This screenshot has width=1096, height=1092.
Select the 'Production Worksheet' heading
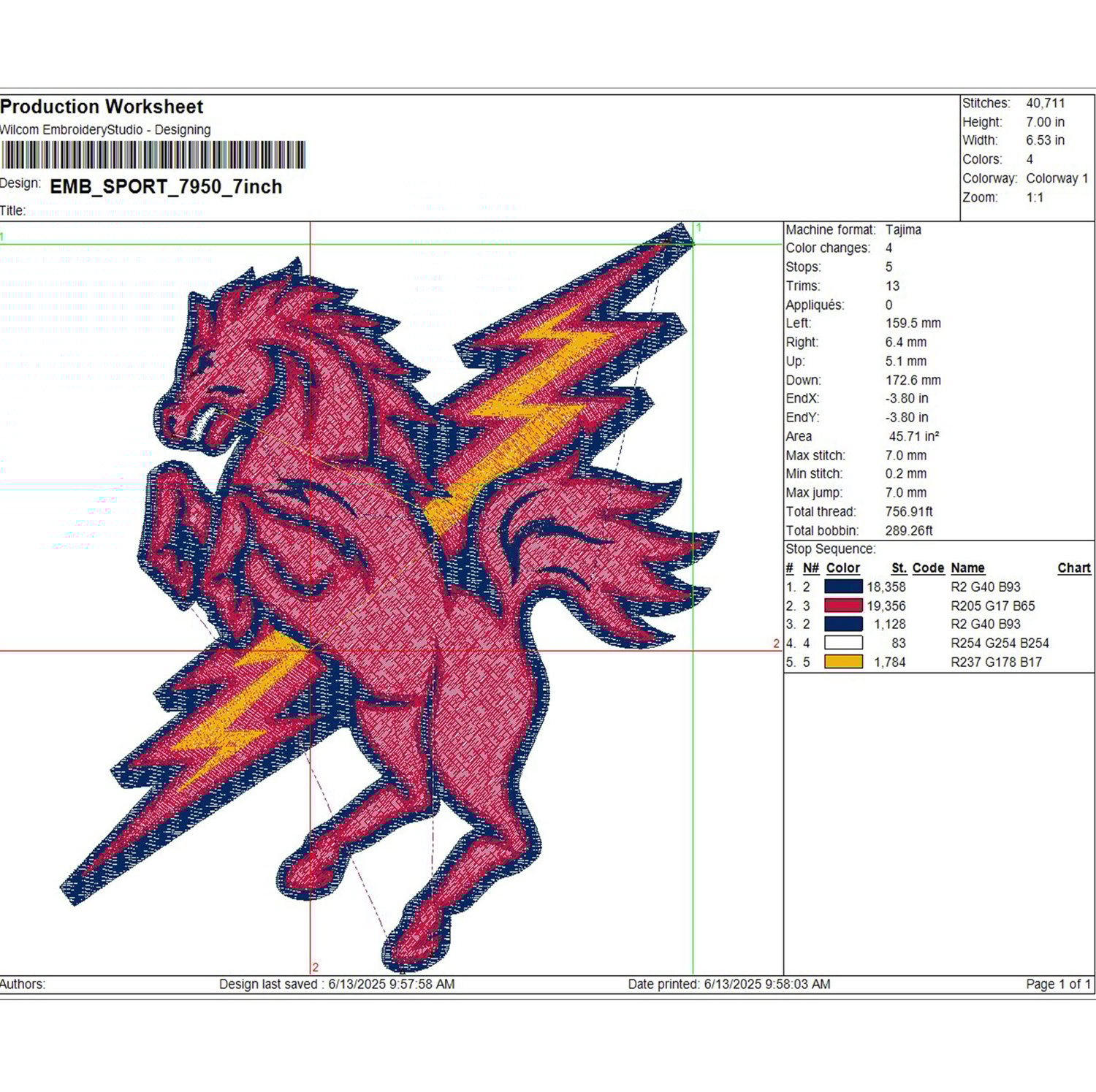(x=102, y=107)
